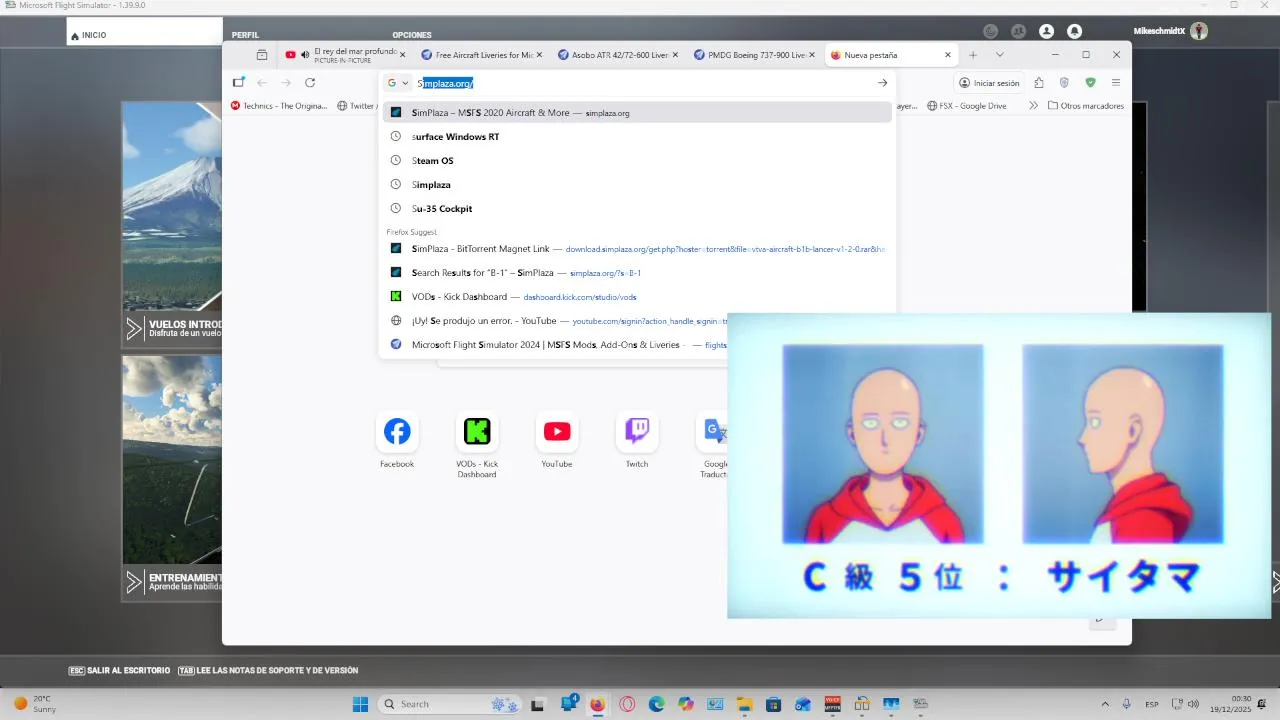Click Iniciar sesión account button

click(x=989, y=83)
